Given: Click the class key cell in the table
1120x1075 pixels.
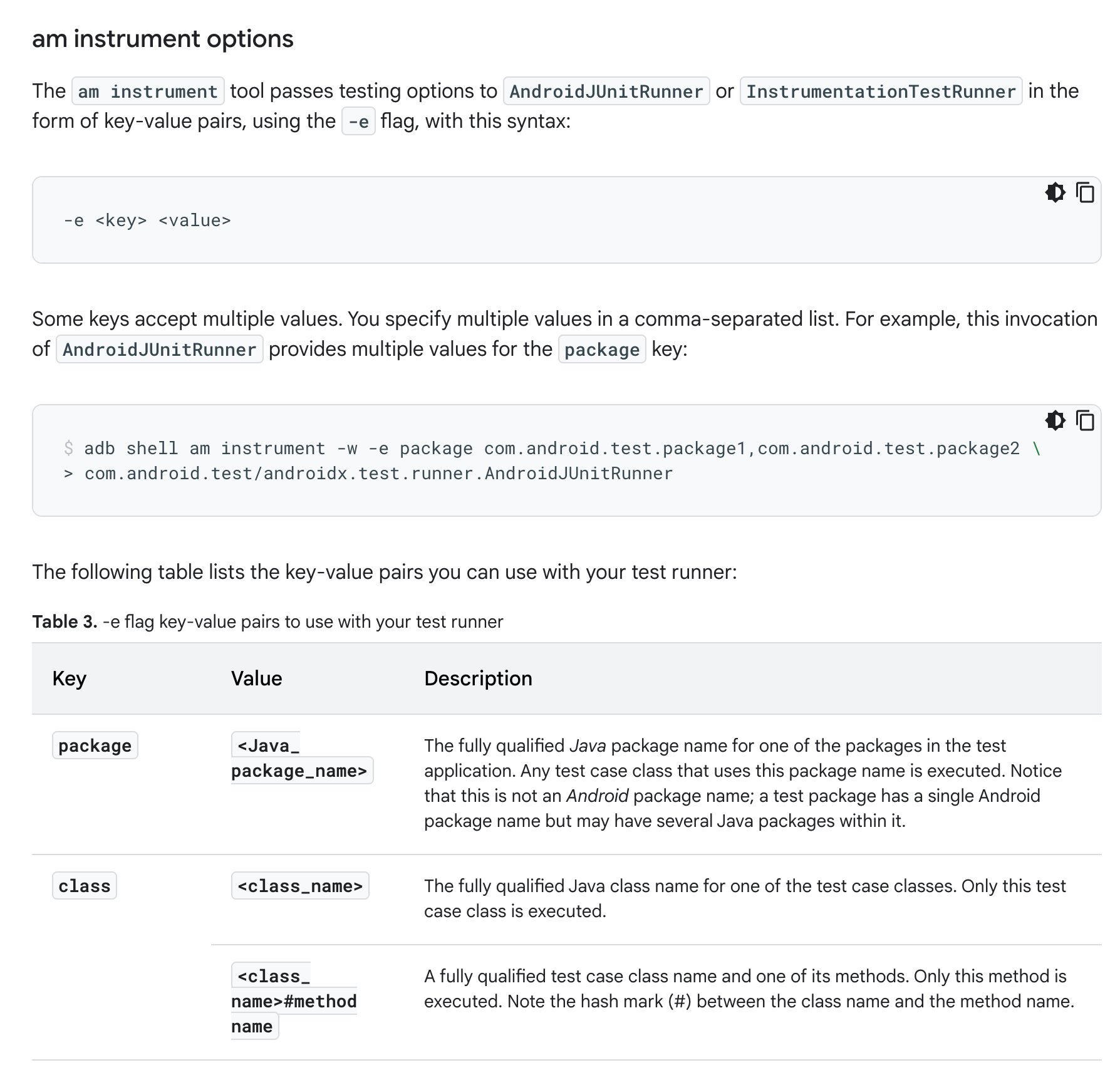Looking at the screenshot, I should pyautogui.click(x=85, y=886).
